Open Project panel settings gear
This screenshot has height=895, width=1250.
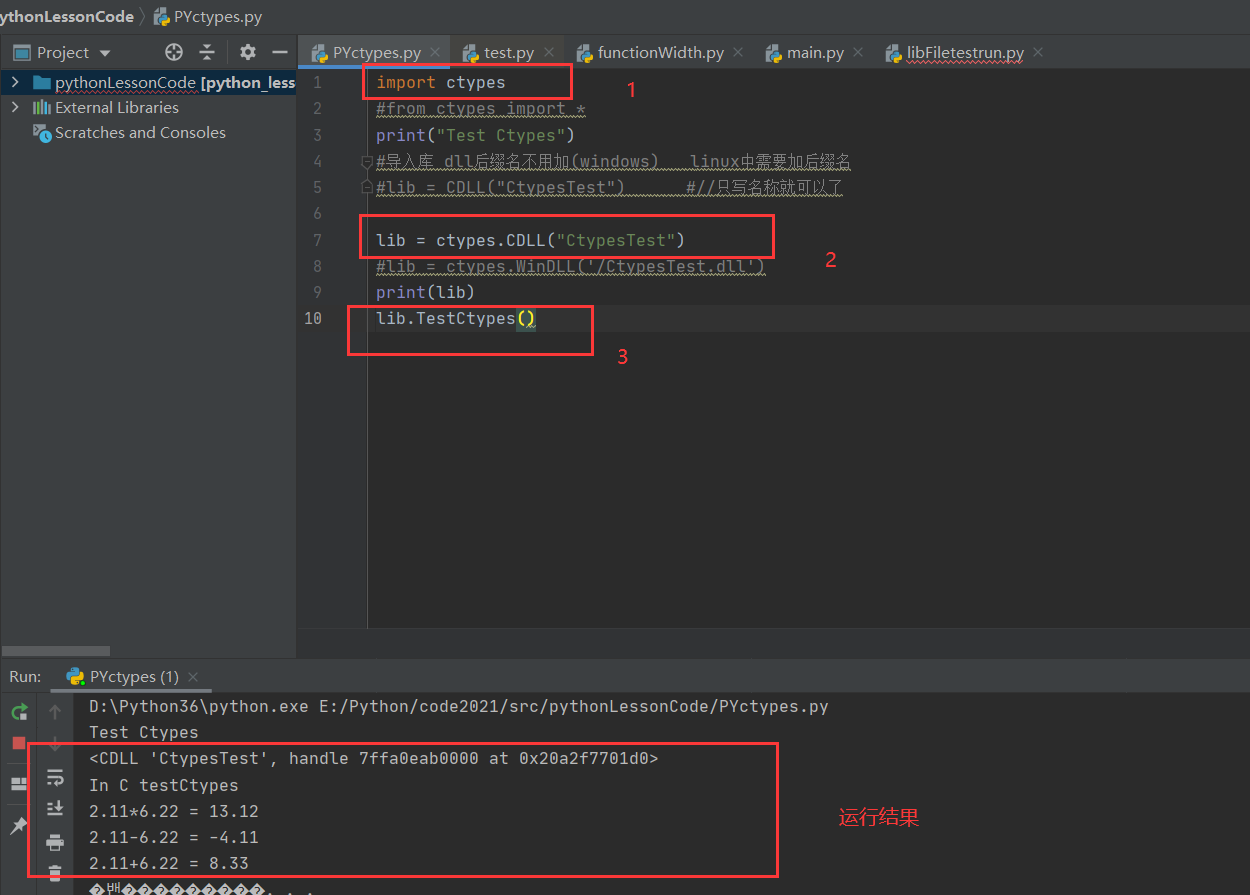247,52
